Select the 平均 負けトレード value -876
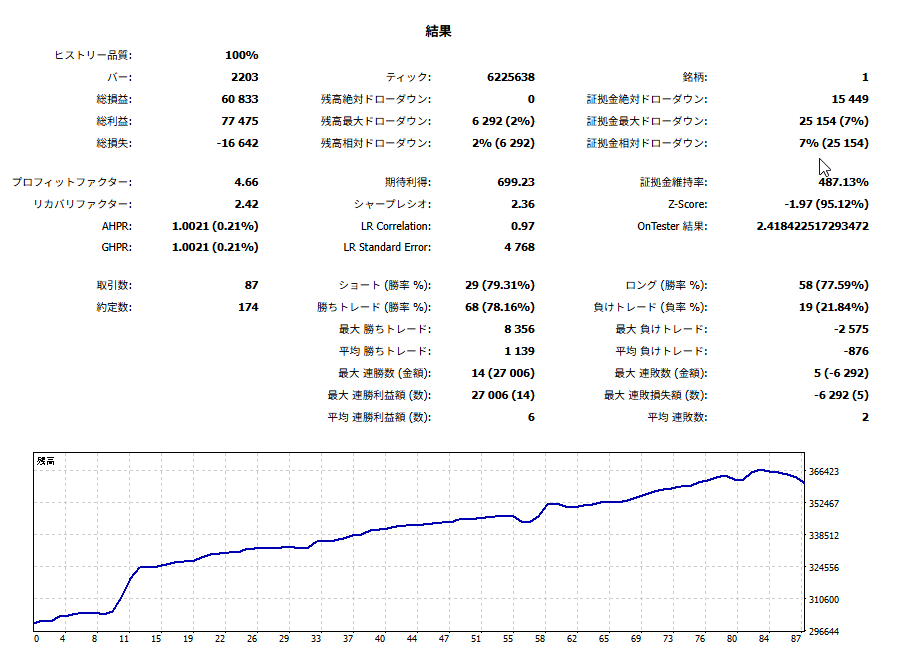Viewport: 911px width, 661px height. click(x=856, y=351)
